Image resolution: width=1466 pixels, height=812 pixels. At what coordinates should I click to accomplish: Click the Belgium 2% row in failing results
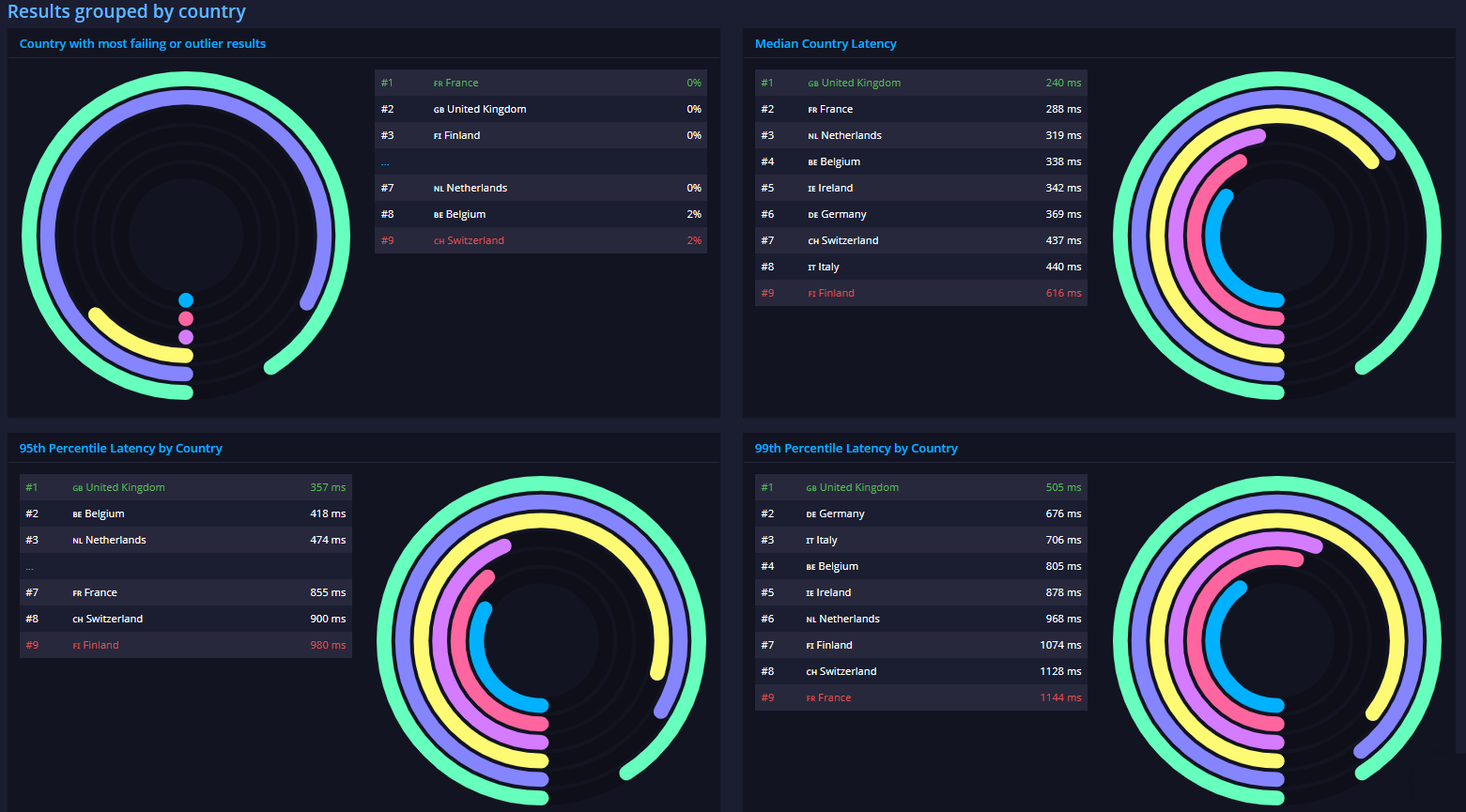pos(541,214)
